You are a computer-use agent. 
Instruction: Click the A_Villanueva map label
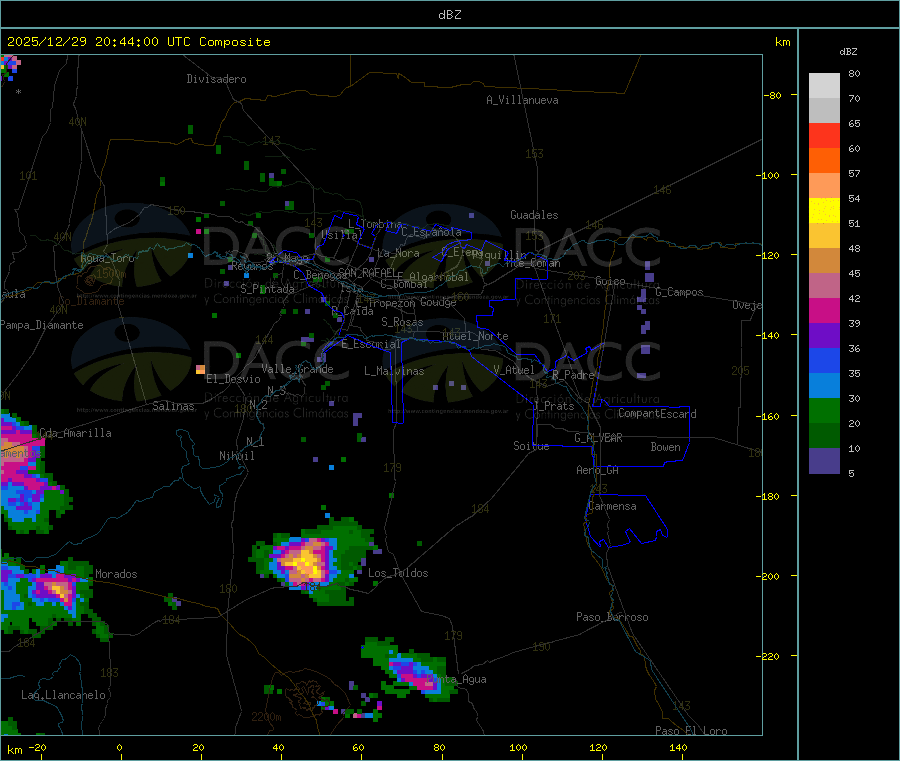[x=522, y=100]
